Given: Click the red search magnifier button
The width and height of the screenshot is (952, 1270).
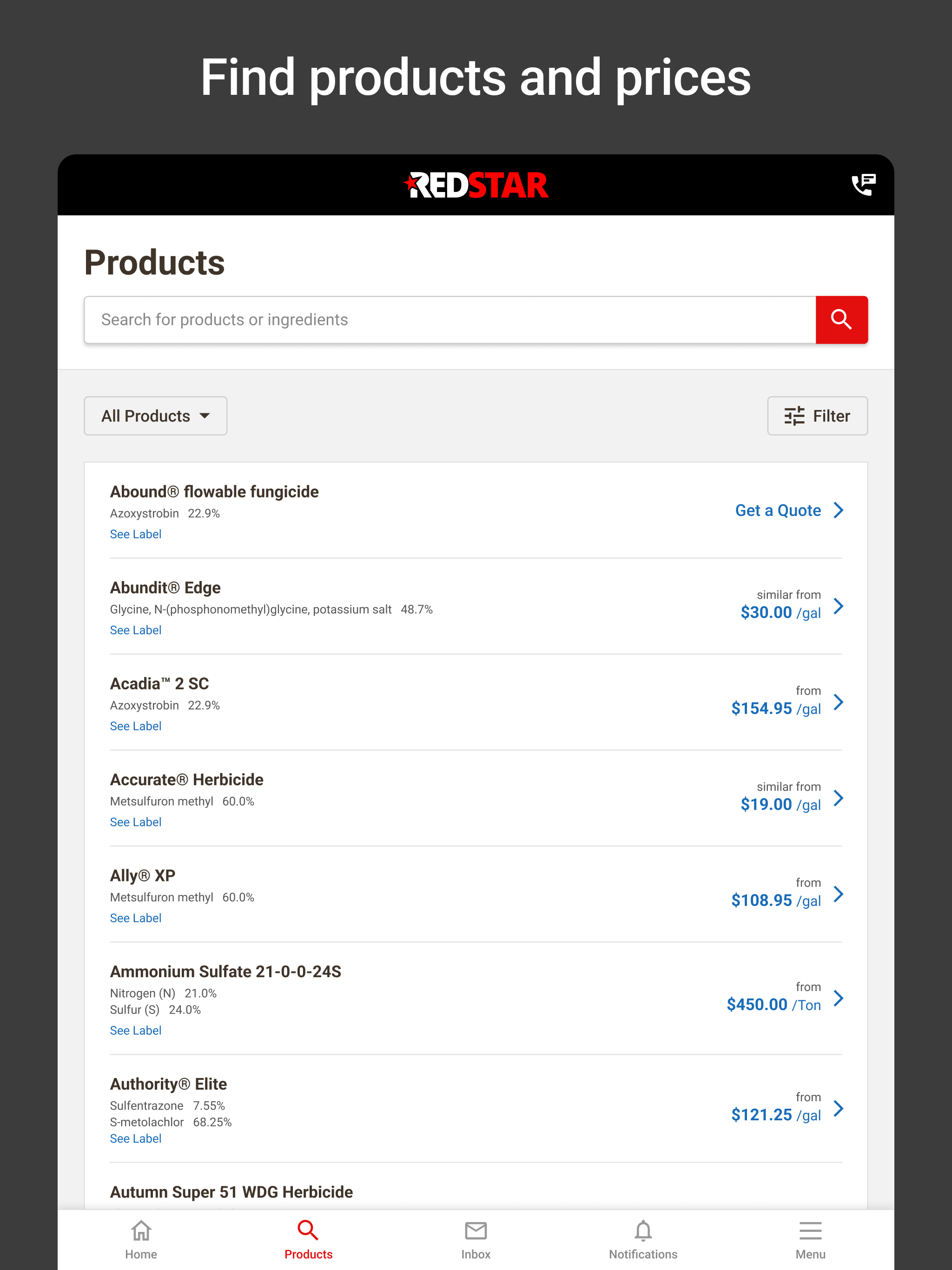Looking at the screenshot, I should tap(841, 320).
